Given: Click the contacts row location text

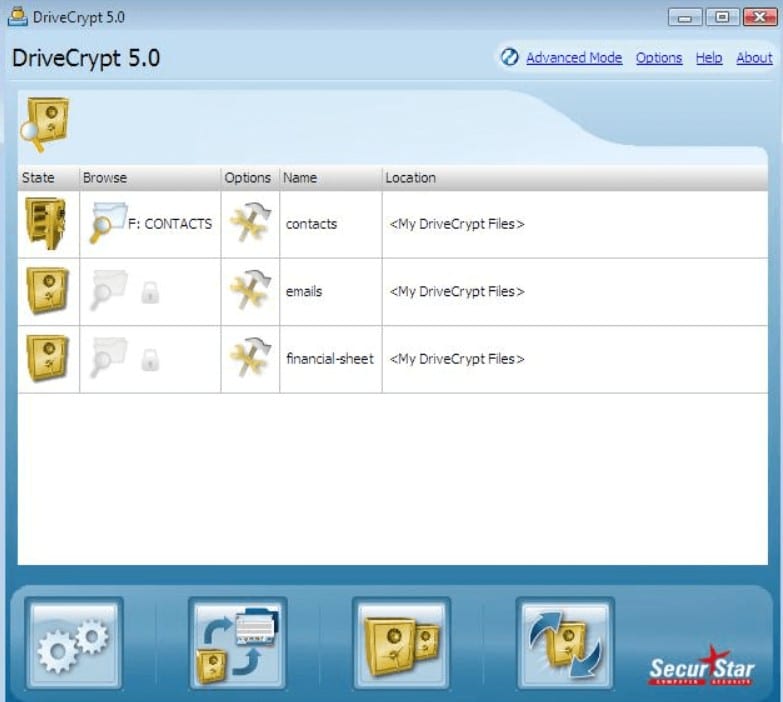Looking at the screenshot, I should [x=457, y=224].
